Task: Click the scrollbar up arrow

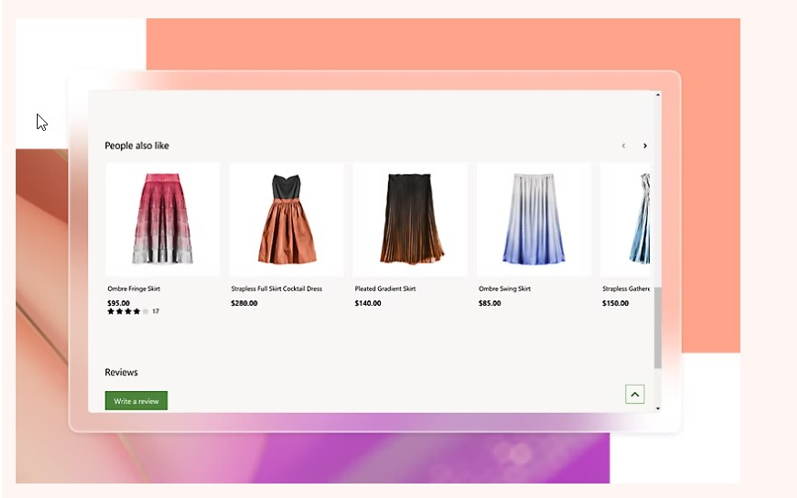Action: 658,95
